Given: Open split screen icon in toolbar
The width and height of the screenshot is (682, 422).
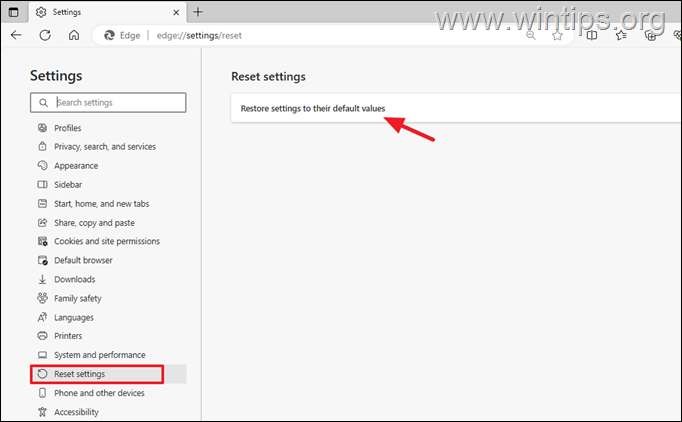Looking at the screenshot, I should click(592, 35).
